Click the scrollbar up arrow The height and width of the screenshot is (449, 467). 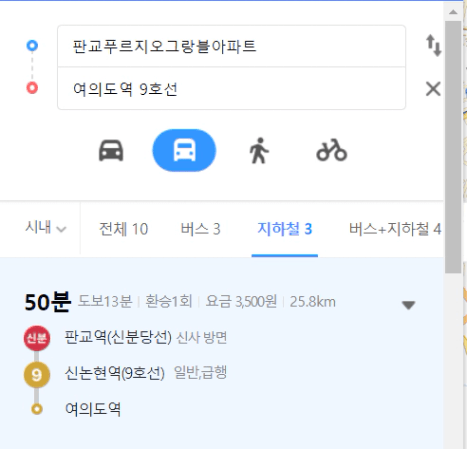pos(453,12)
